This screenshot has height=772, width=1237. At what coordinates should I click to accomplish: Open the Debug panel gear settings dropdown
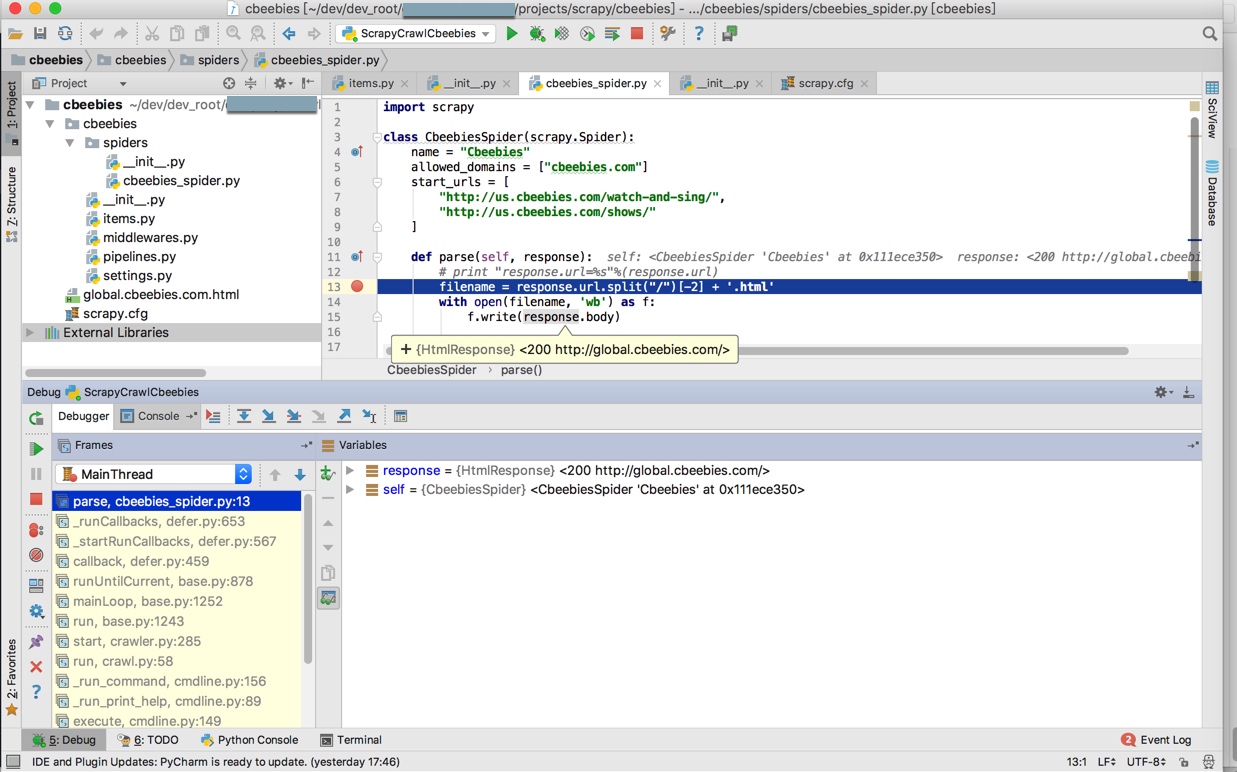point(1163,392)
